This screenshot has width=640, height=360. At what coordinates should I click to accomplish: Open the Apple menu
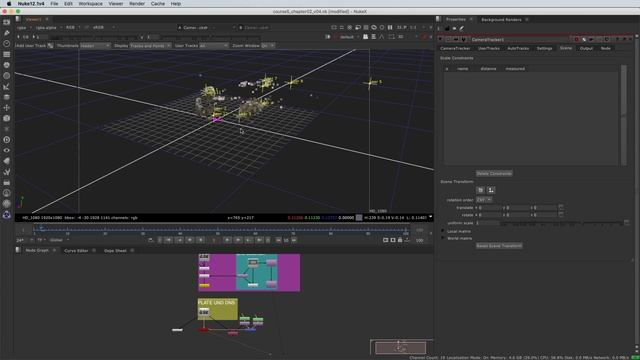(x=9, y=4)
